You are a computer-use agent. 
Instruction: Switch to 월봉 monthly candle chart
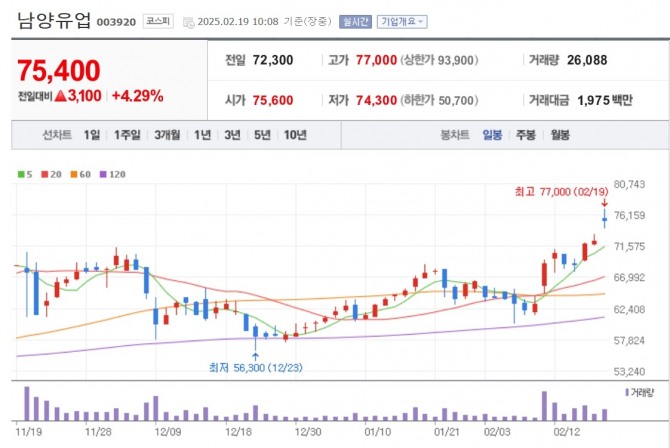(560, 135)
